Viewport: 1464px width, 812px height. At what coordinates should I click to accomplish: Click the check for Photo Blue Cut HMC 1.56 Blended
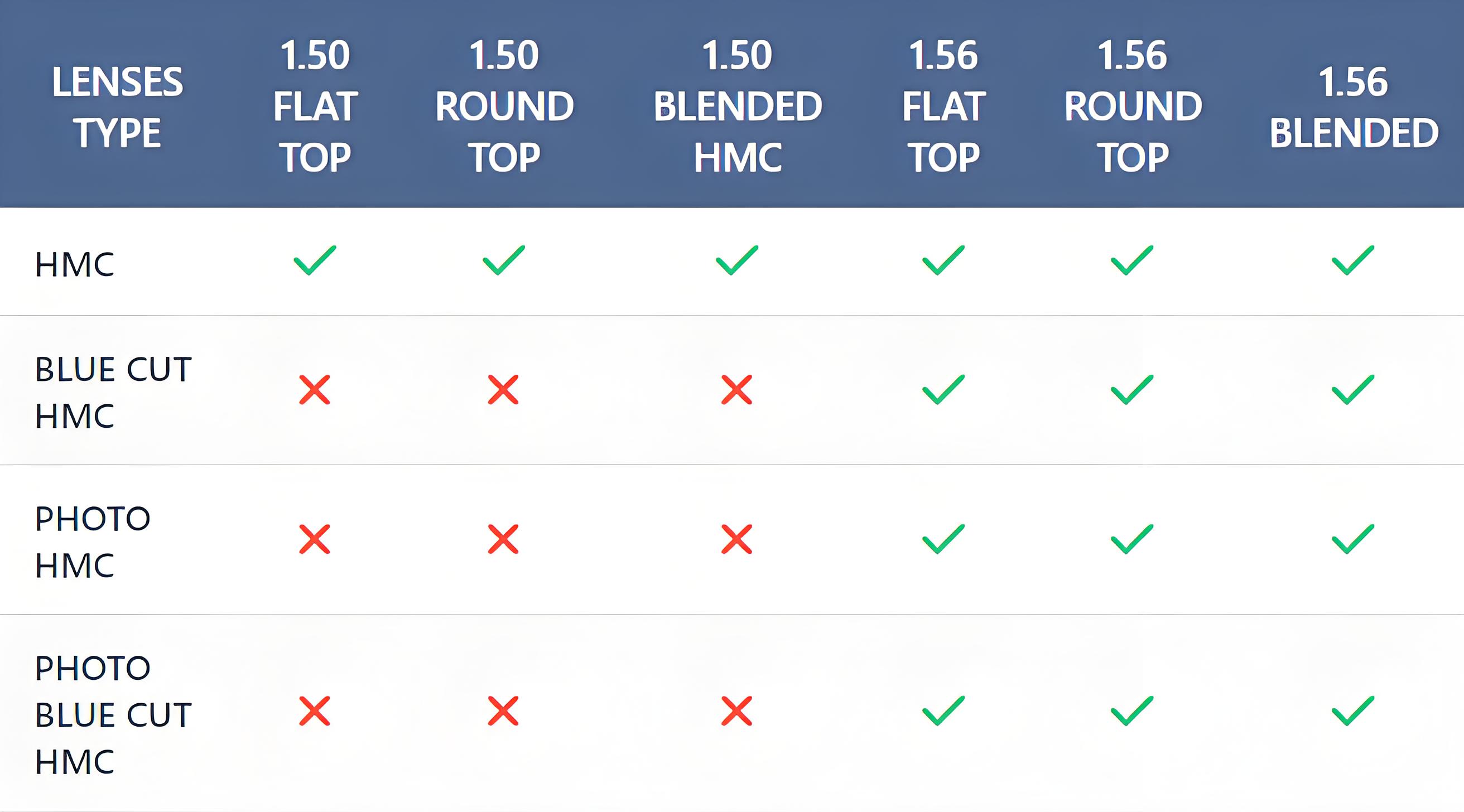[1352, 711]
